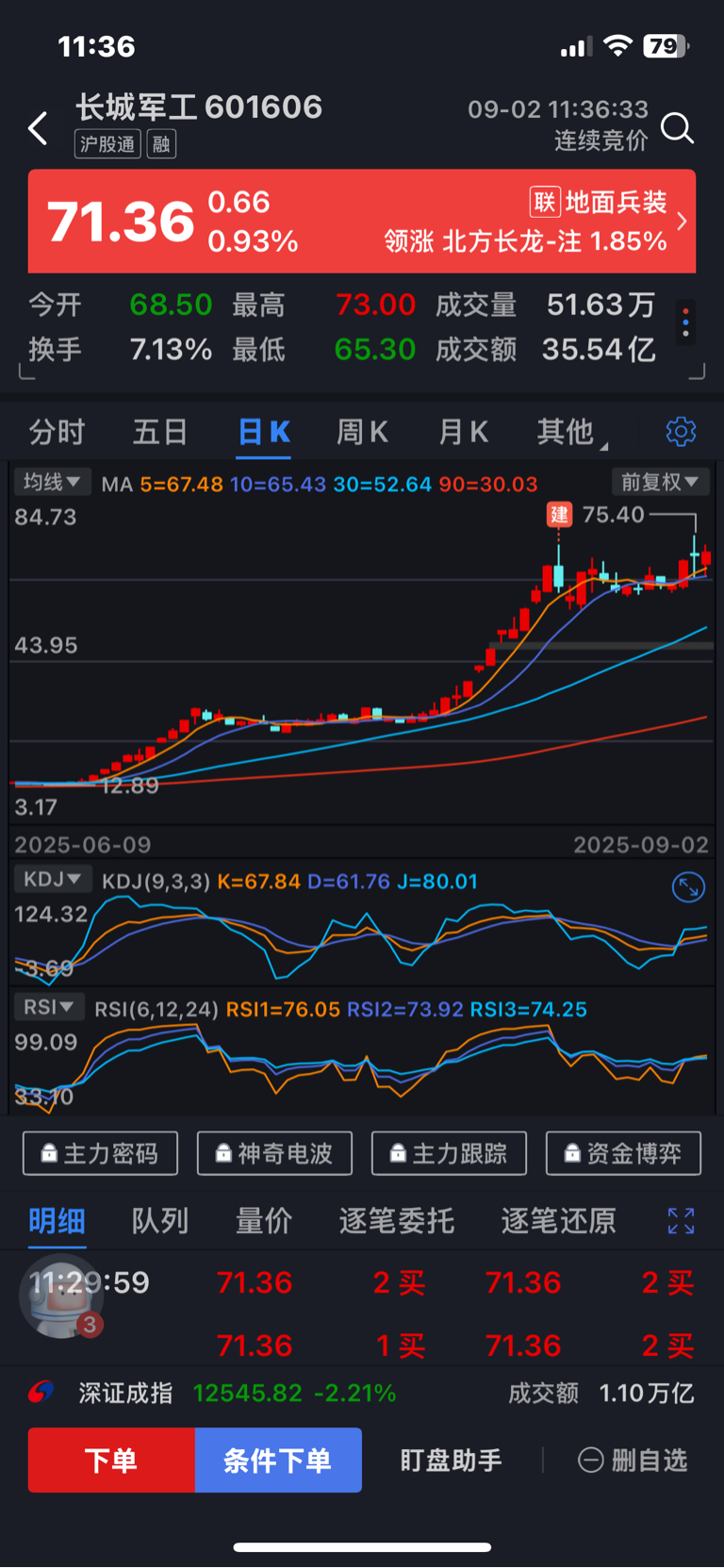724x1568 pixels.
Task: Tap the 领涨 北方长龙-注 1.85% text
Action: click(x=526, y=241)
